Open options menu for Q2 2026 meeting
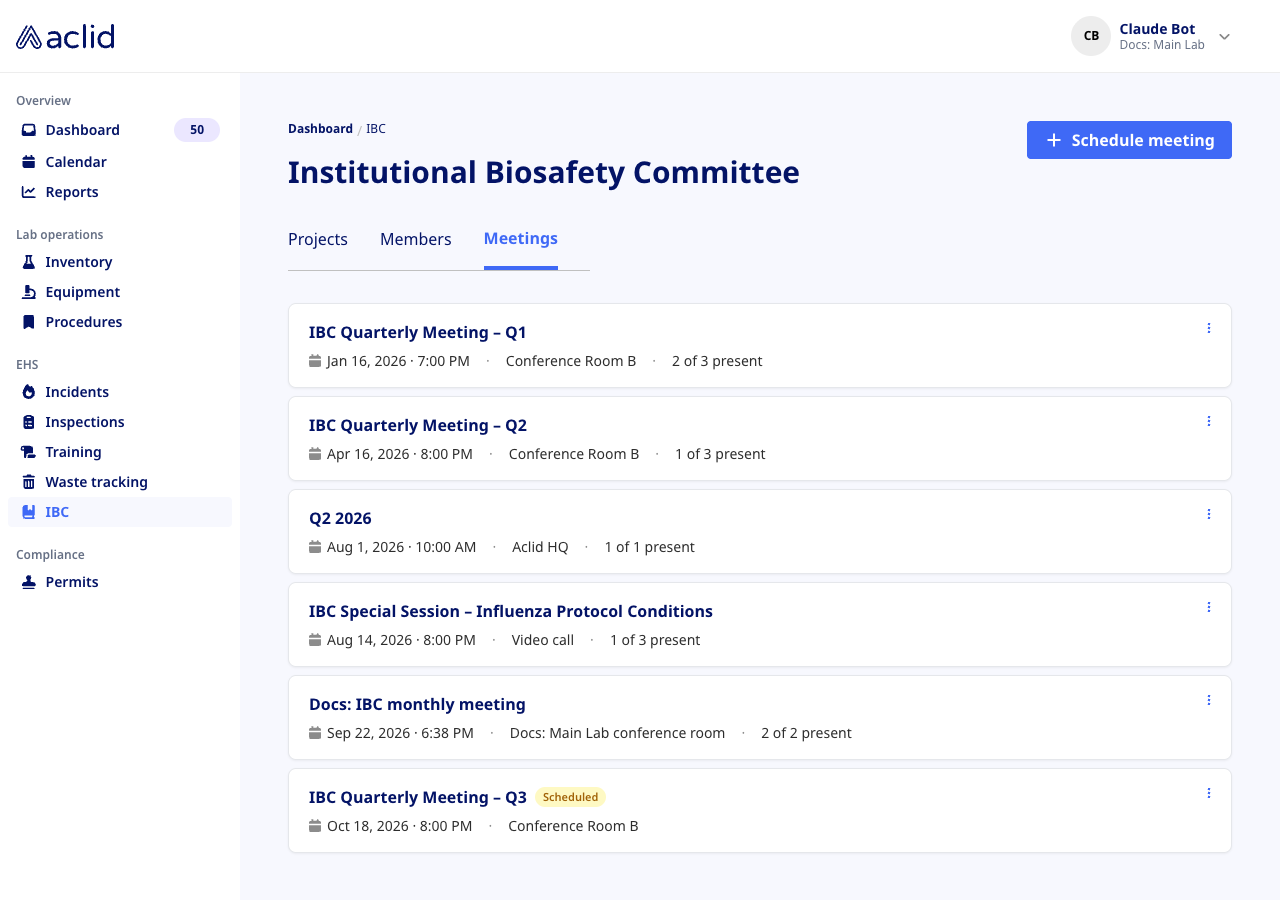Viewport: 1280px width, 900px height. [x=1209, y=514]
